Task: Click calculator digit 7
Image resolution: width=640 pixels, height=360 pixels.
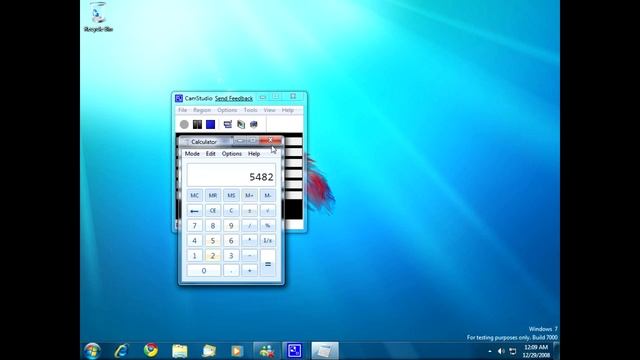Action: coord(194,226)
